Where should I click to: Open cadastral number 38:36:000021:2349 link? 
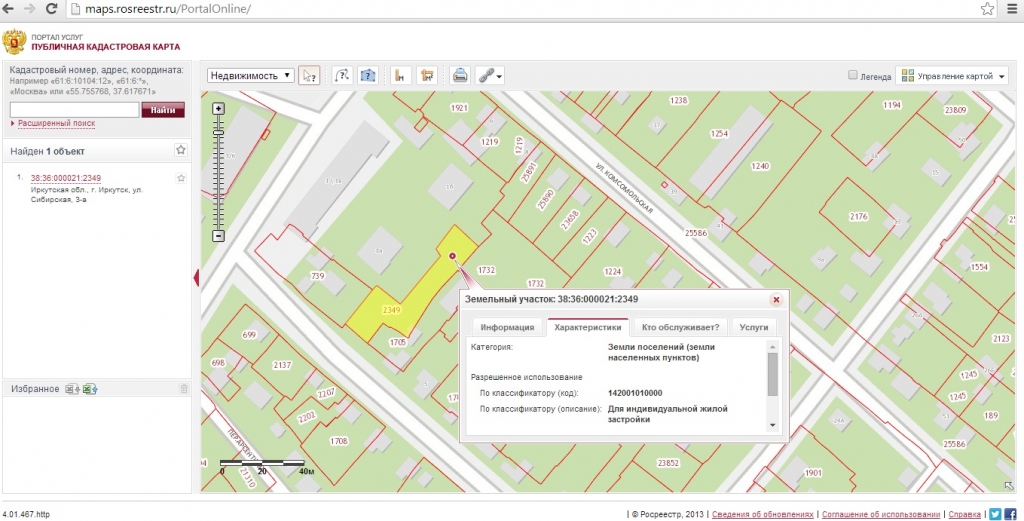[66, 178]
